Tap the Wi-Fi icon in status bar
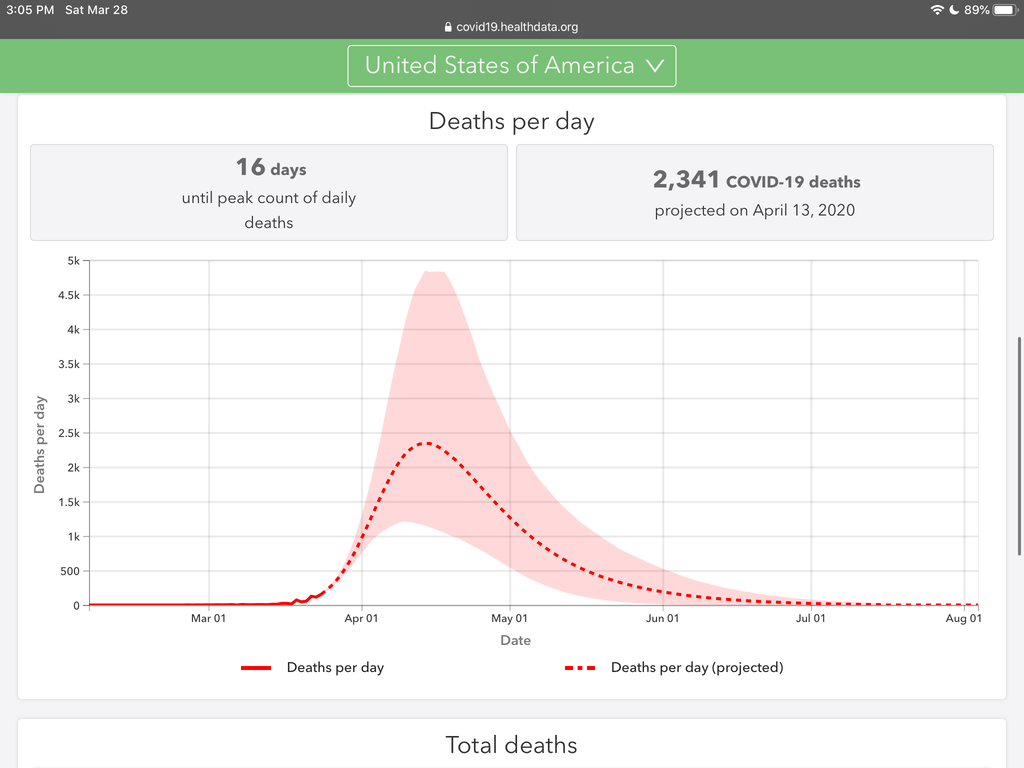Viewport: 1024px width, 768px height. (x=937, y=10)
